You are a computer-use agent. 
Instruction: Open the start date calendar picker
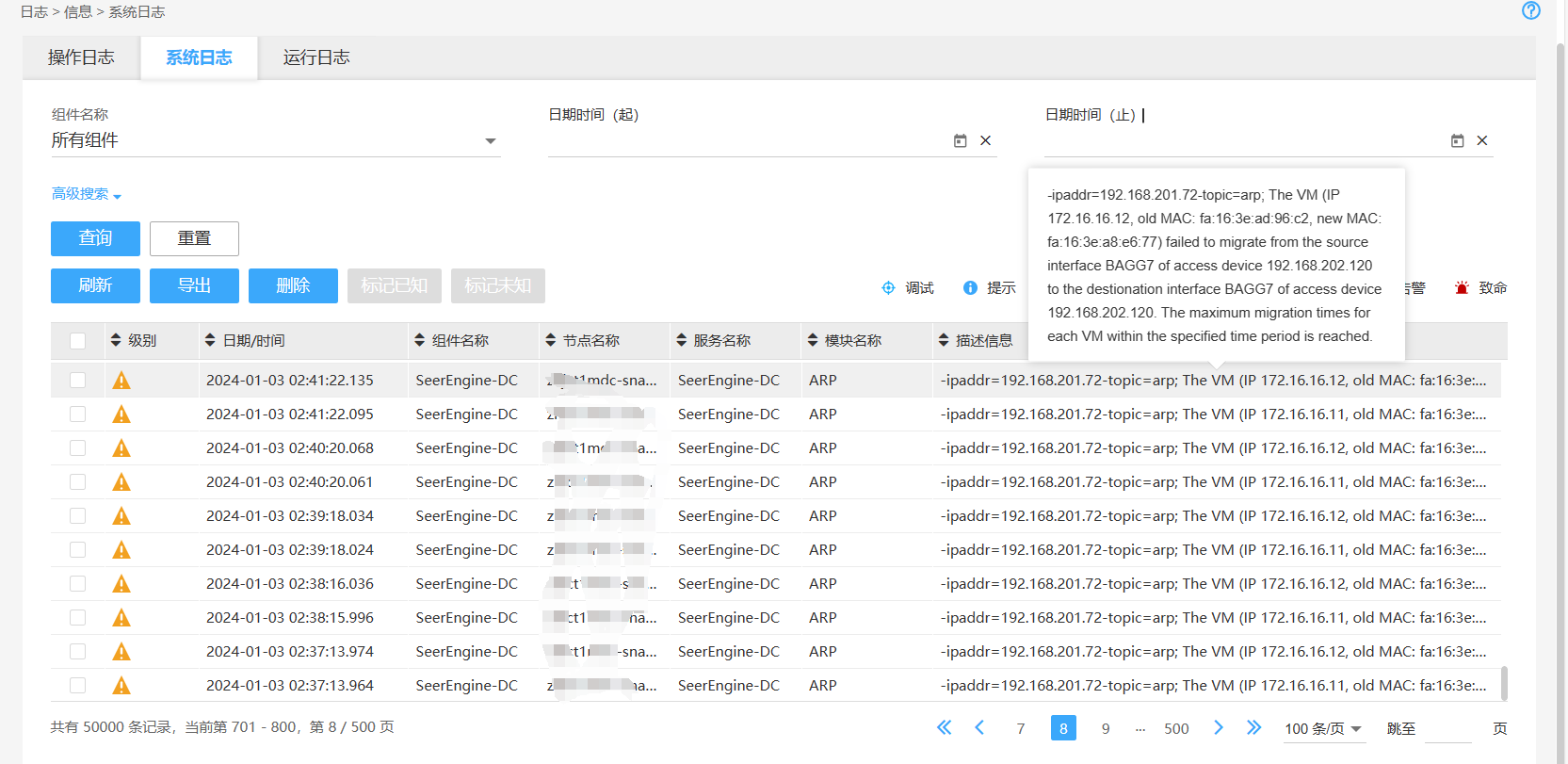click(x=960, y=140)
